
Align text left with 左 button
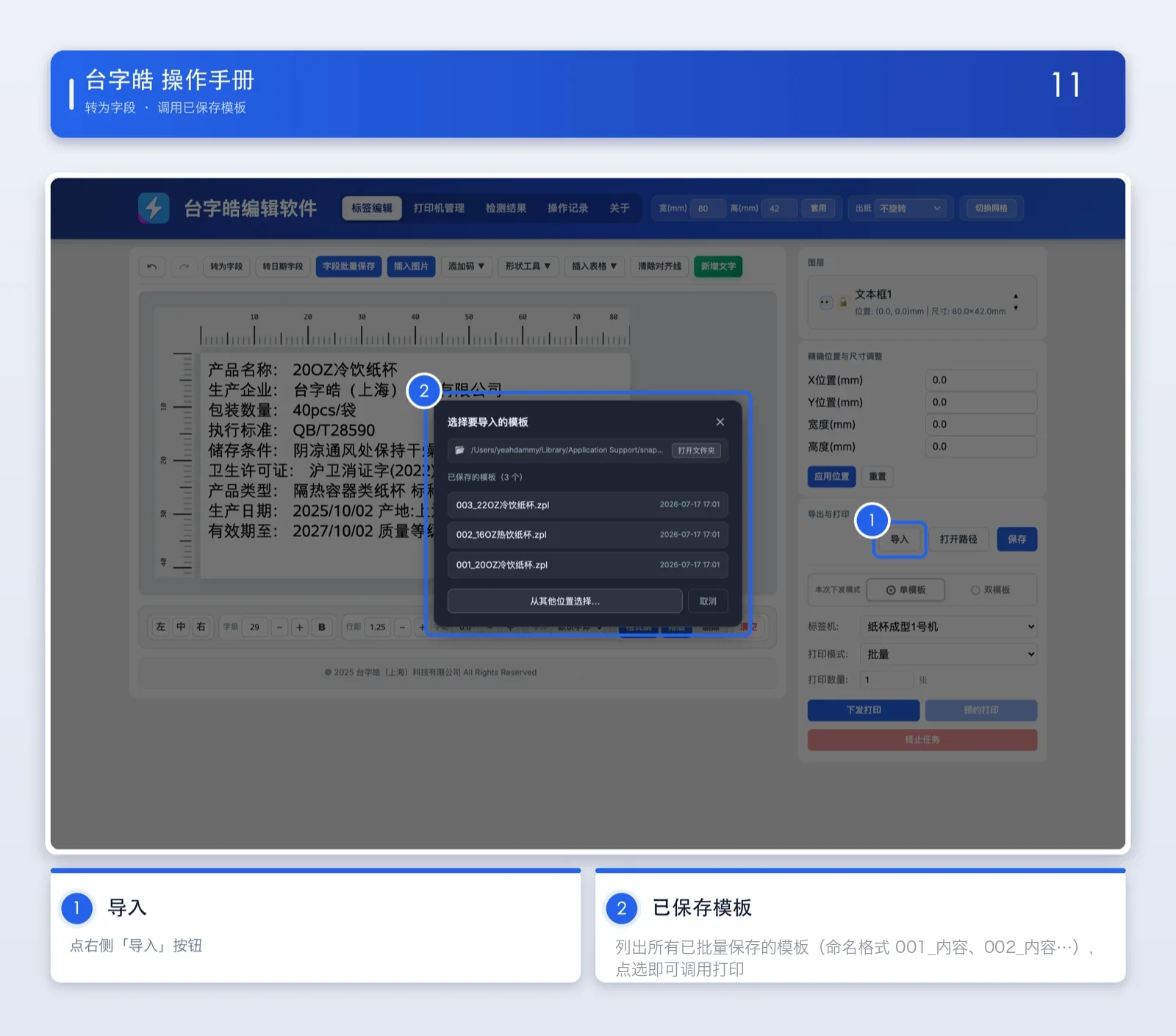160,627
